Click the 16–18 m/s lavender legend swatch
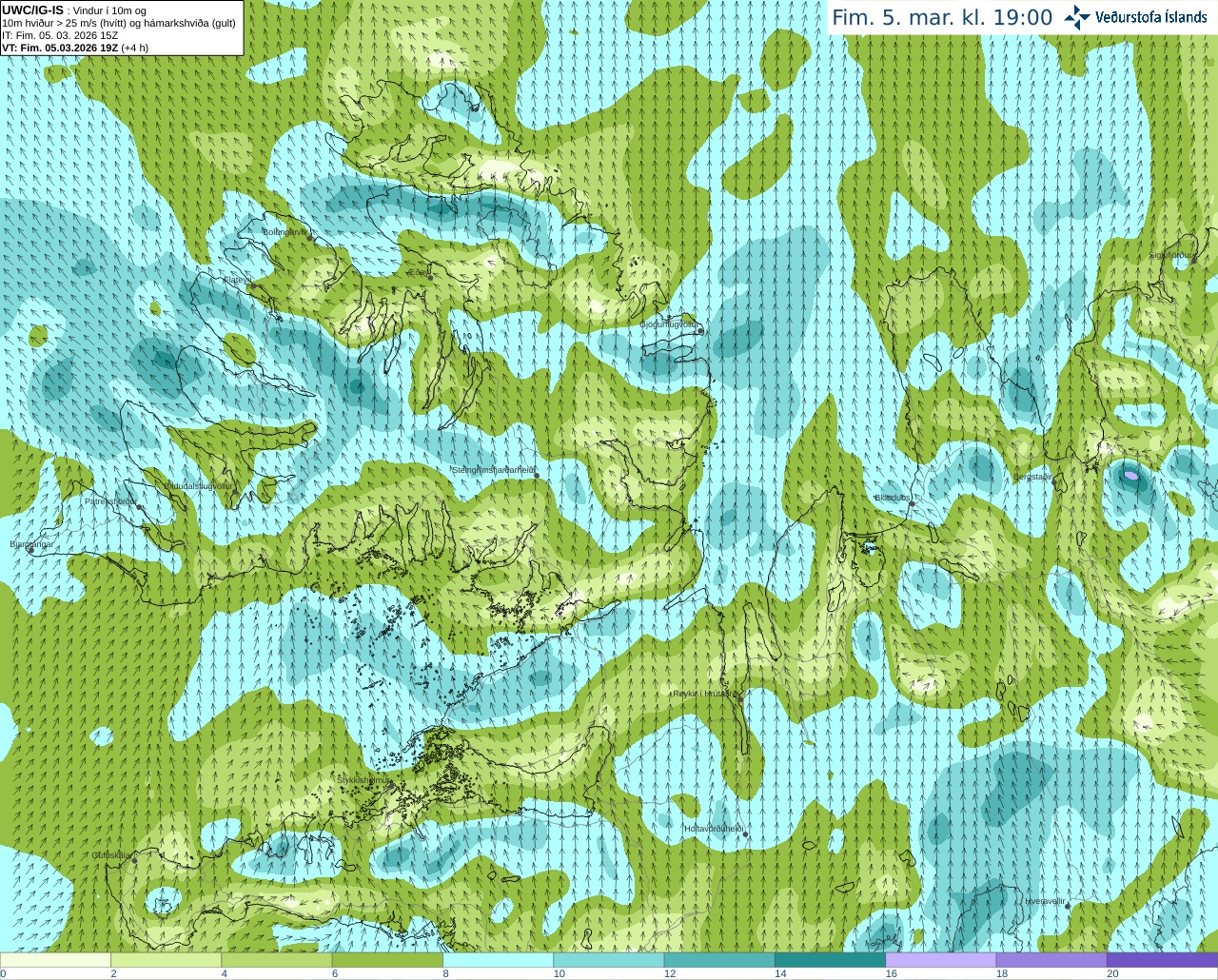 tap(941, 960)
